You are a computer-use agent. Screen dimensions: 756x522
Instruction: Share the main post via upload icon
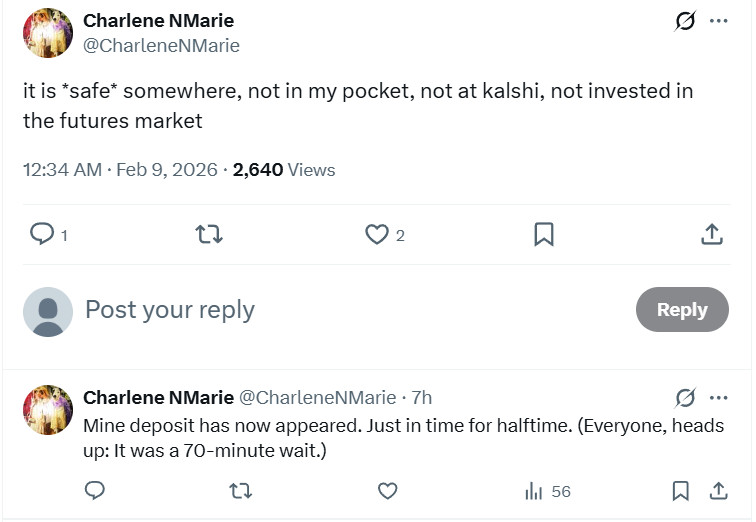pos(711,234)
